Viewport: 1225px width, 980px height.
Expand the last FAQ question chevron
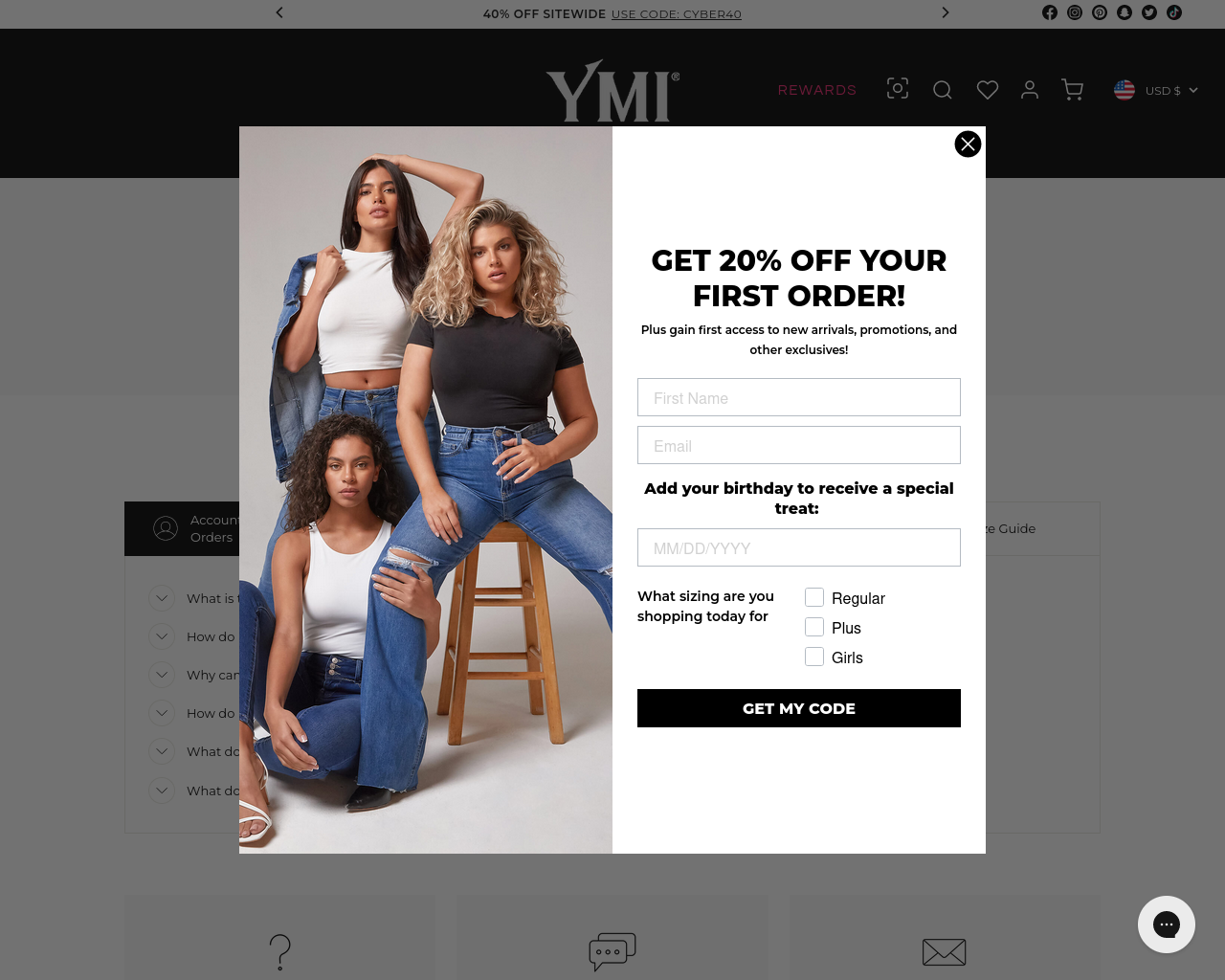162,791
